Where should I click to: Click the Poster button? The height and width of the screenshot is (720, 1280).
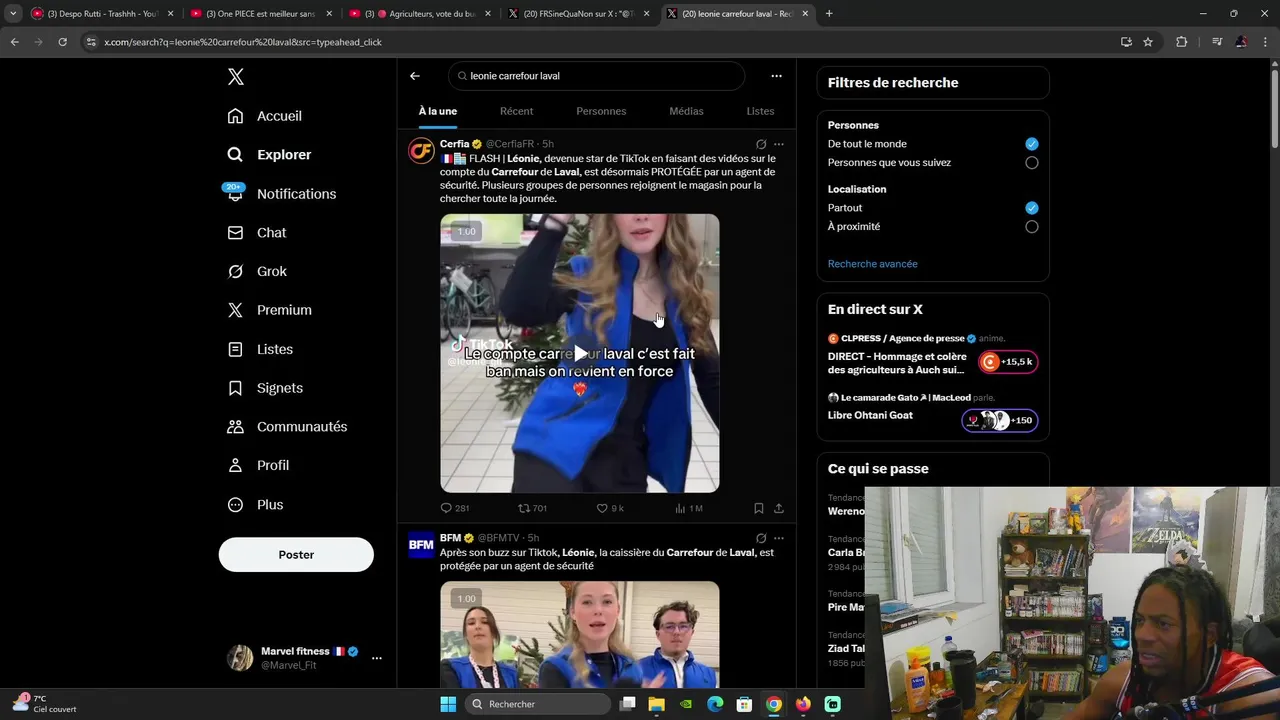coord(296,555)
